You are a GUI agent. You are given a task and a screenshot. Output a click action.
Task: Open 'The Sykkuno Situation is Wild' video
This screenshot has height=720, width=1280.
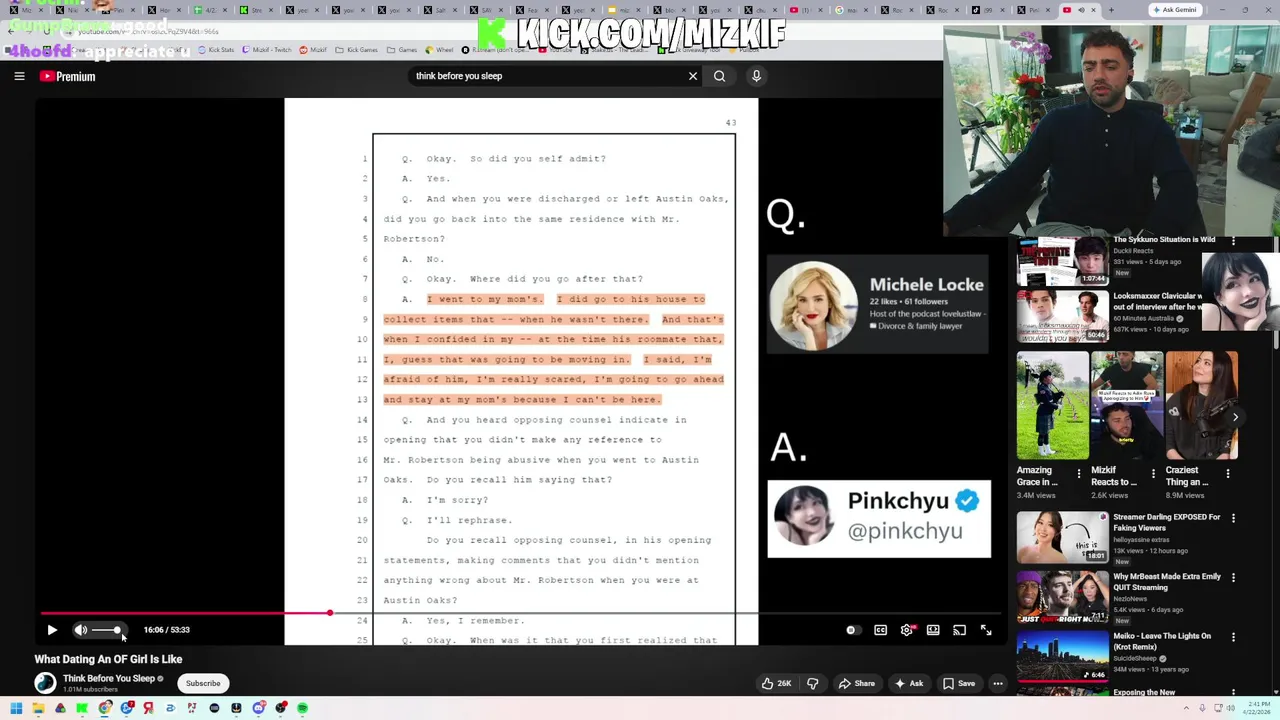point(1164,240)
